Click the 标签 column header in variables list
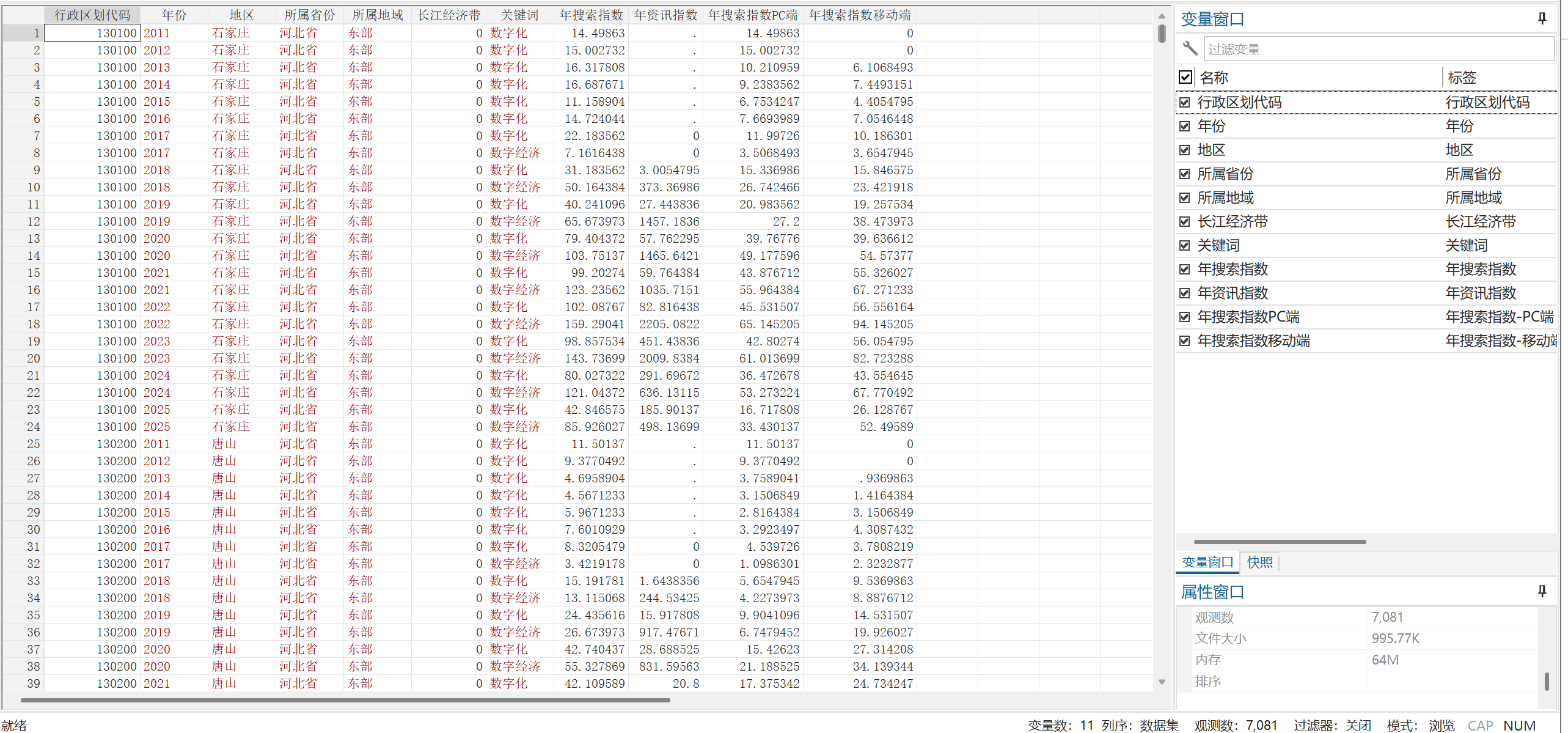 coord(1462,78)
